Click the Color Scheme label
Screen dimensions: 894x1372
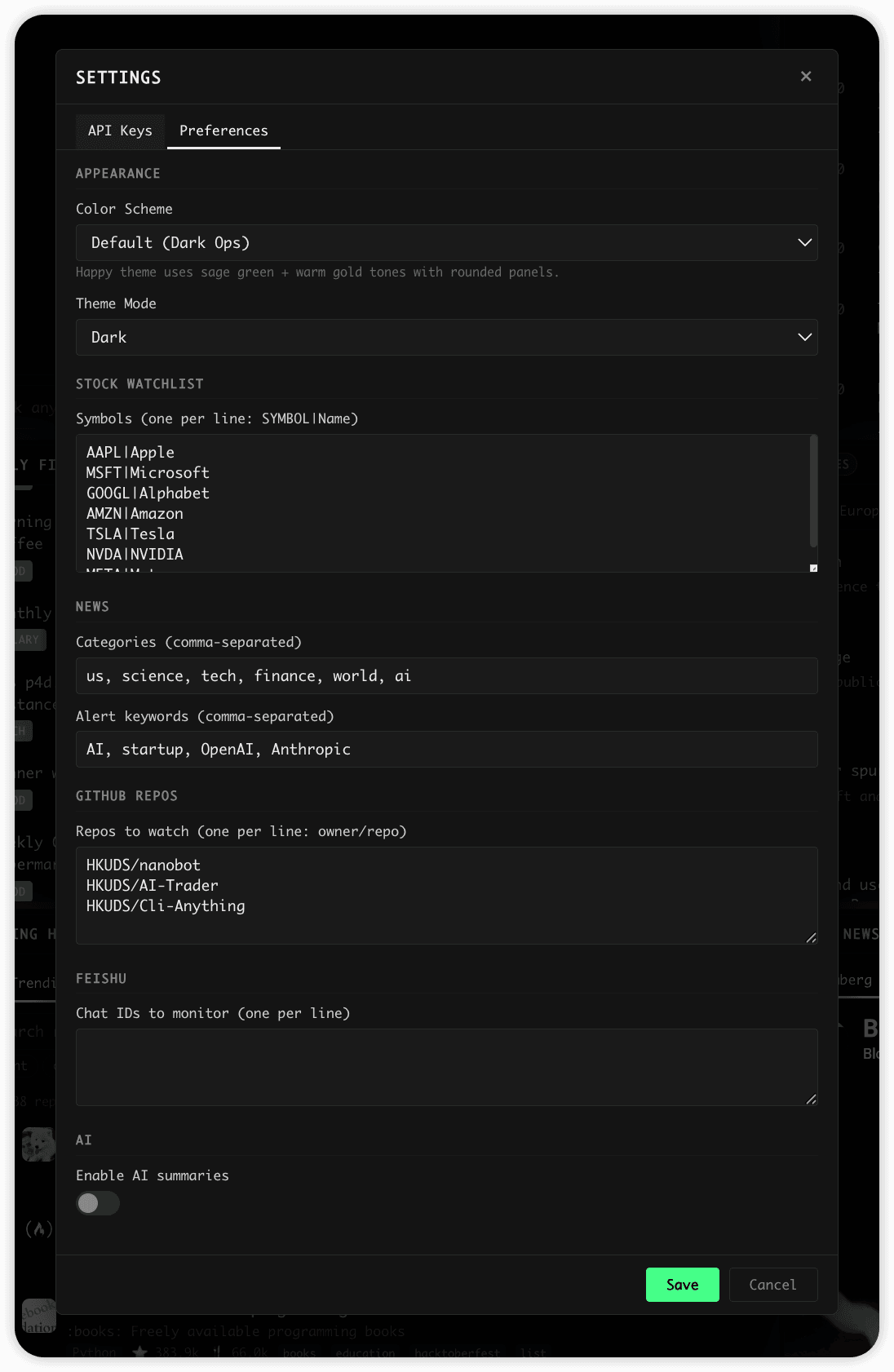click(x=124, y=209)
